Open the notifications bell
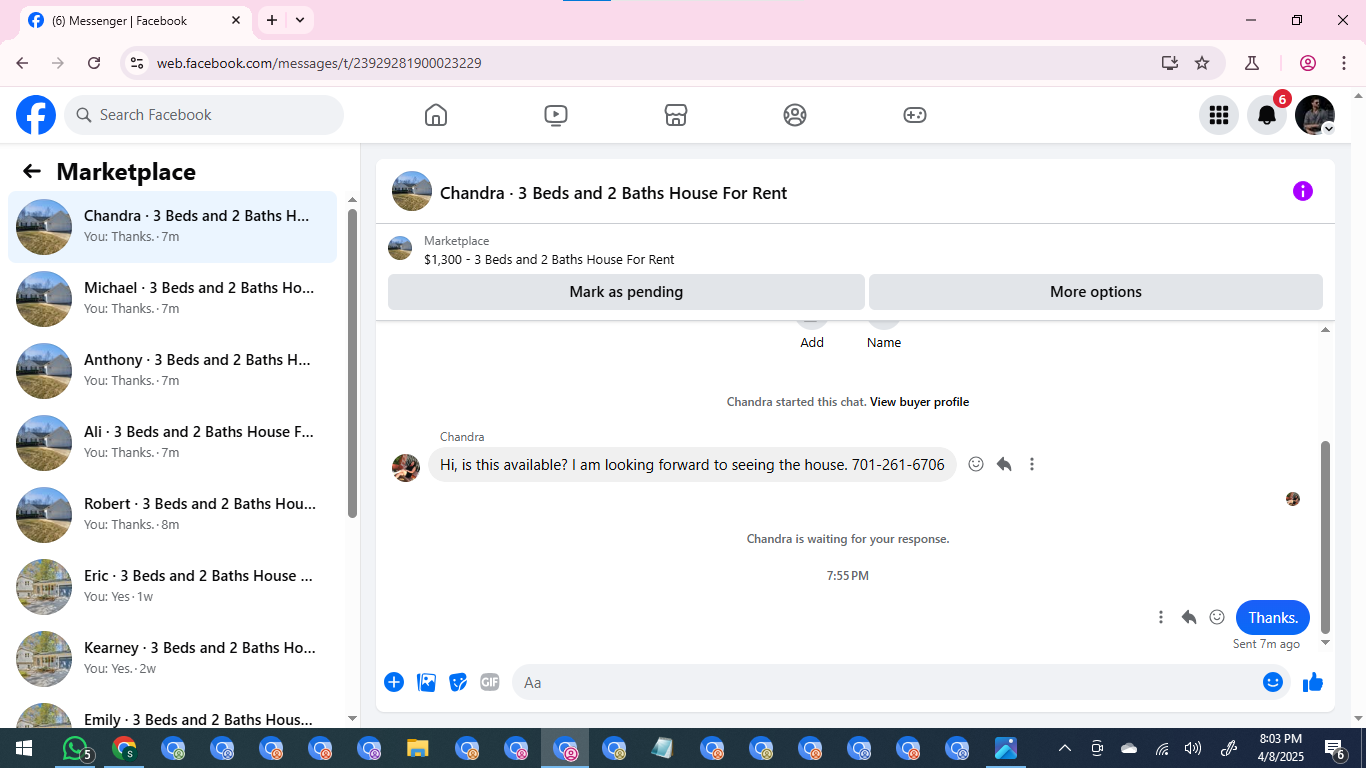This screenshot has height=768, width=1366. coord(1267,115)
